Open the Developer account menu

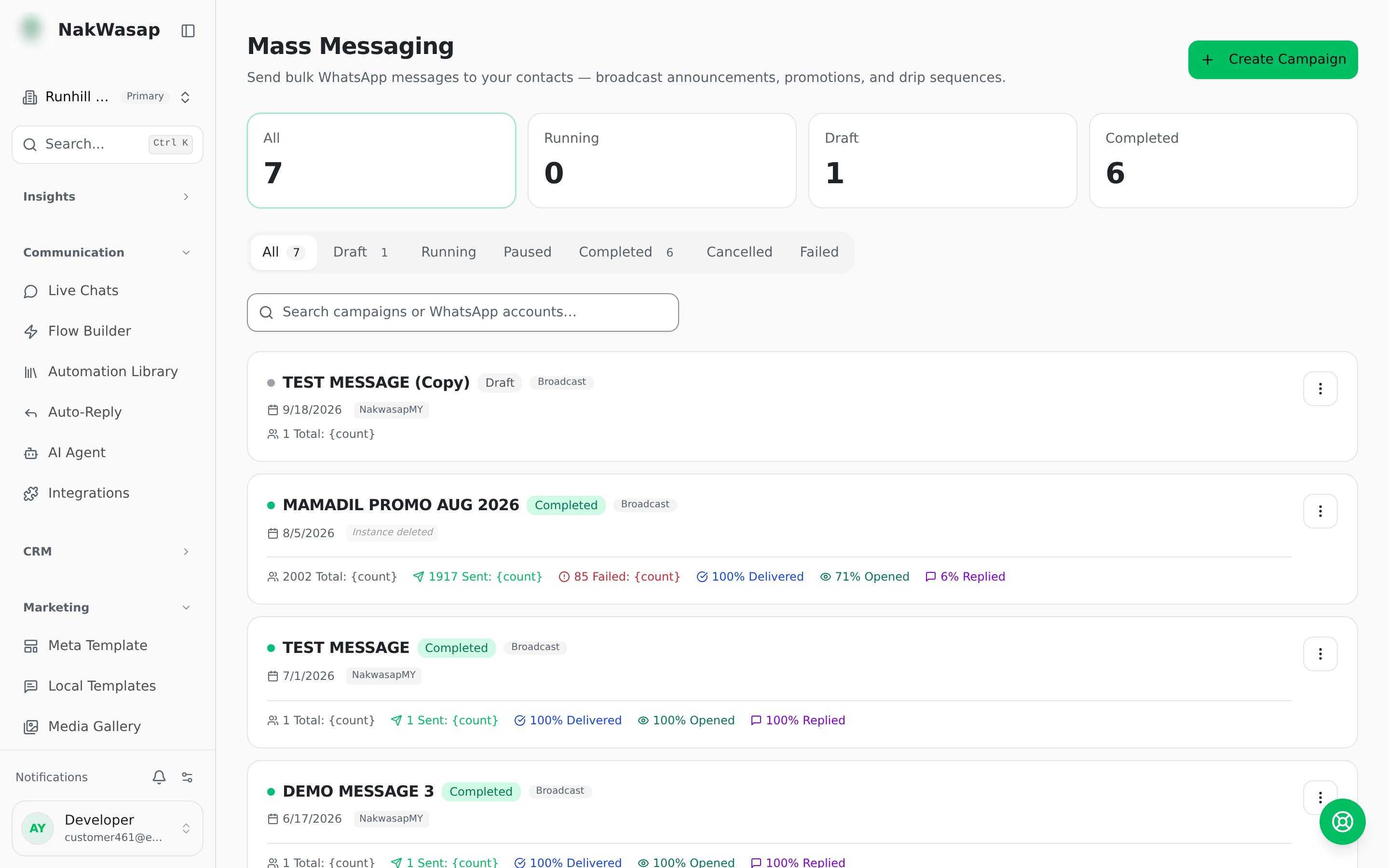tap(108, 828)
